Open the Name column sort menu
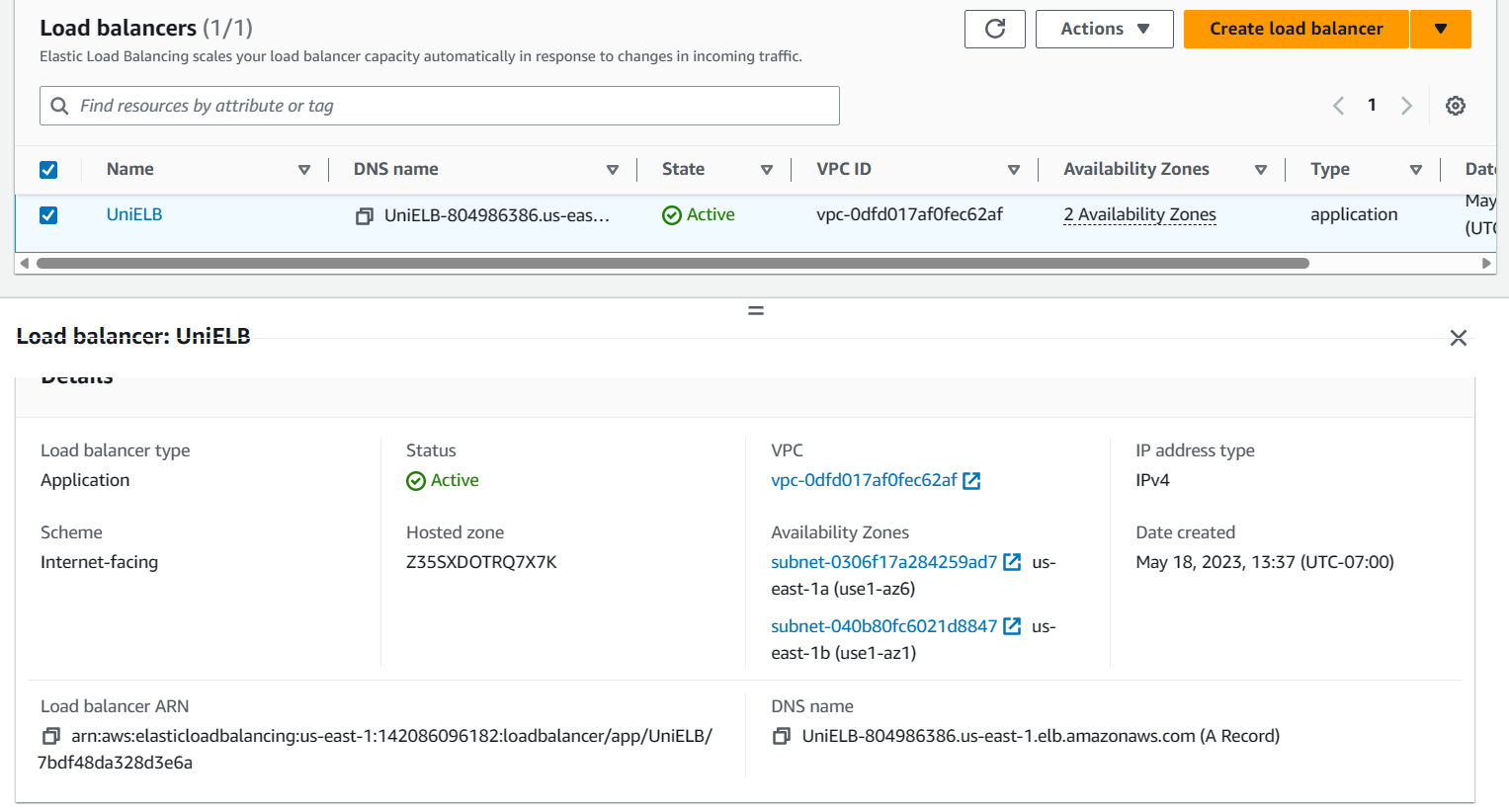 click(304, 169)
